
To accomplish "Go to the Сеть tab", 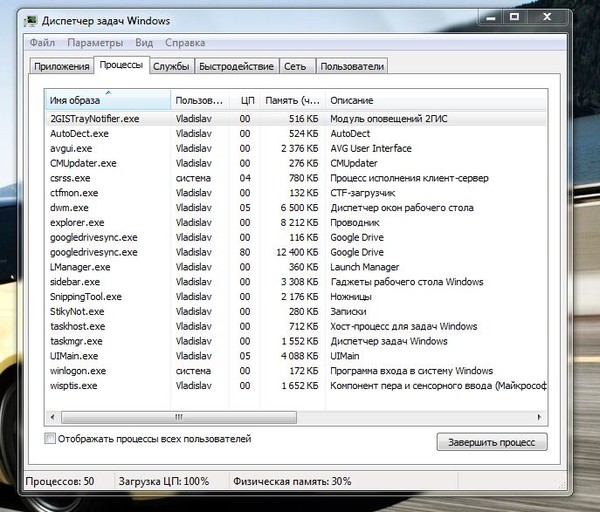I will tap(295, 66).
